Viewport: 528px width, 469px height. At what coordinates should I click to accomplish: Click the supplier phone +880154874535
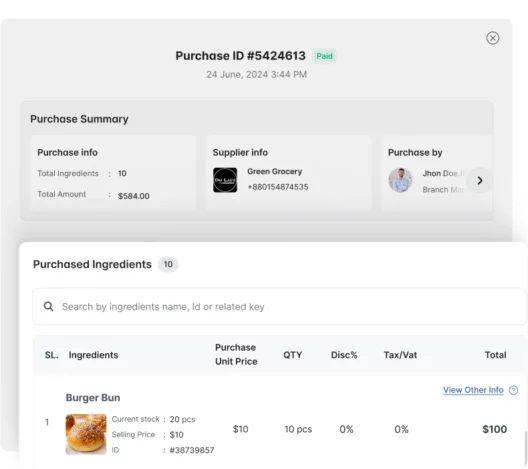point(278,187)
